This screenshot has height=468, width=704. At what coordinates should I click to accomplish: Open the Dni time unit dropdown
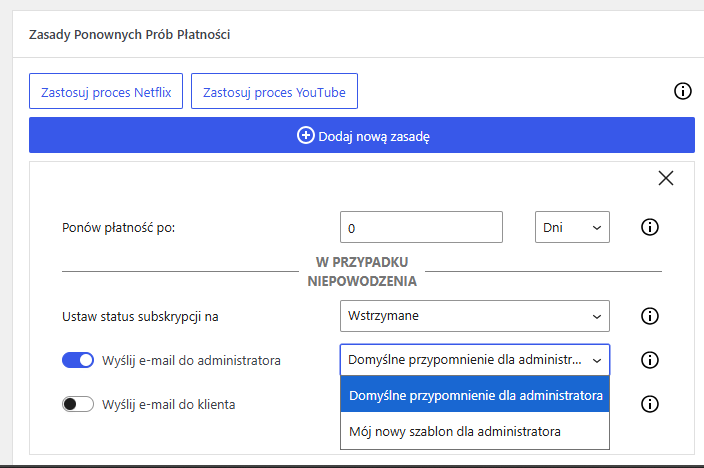pos(572,227)
